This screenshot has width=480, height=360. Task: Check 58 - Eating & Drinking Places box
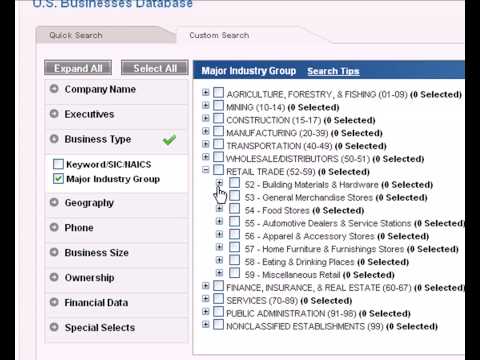[234, 260]
